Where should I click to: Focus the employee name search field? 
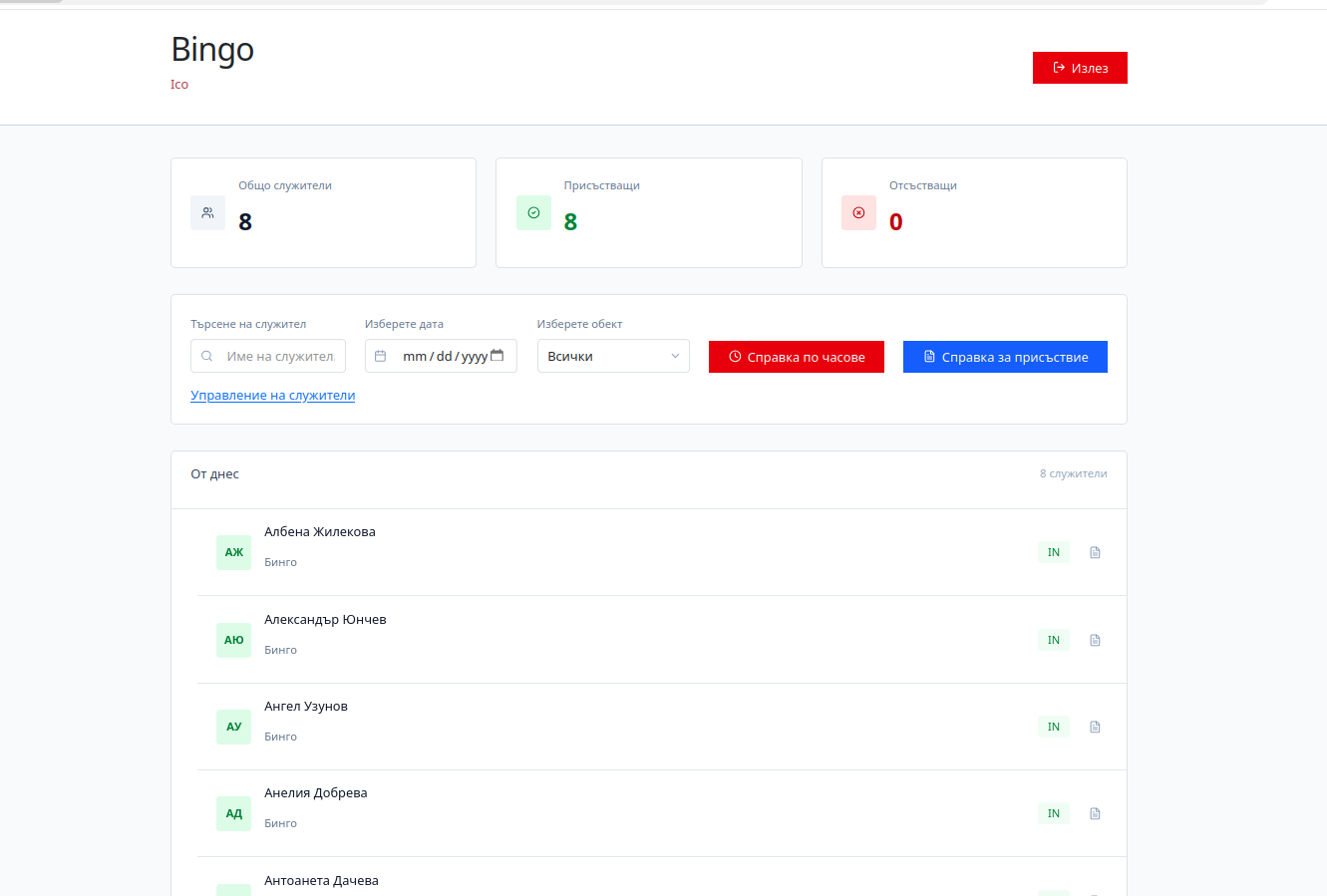coord(268,356)
